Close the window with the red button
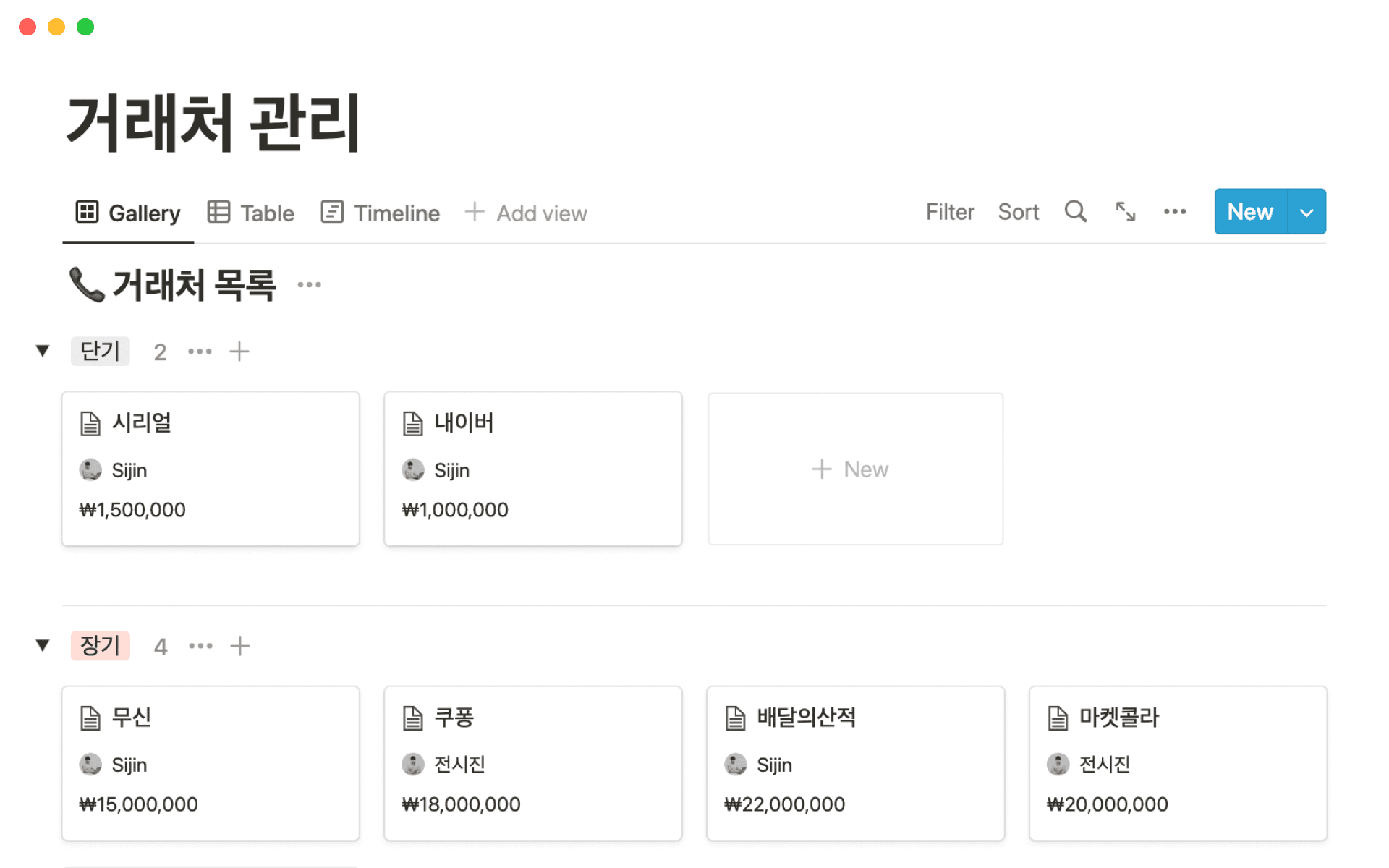 (27, 27)
